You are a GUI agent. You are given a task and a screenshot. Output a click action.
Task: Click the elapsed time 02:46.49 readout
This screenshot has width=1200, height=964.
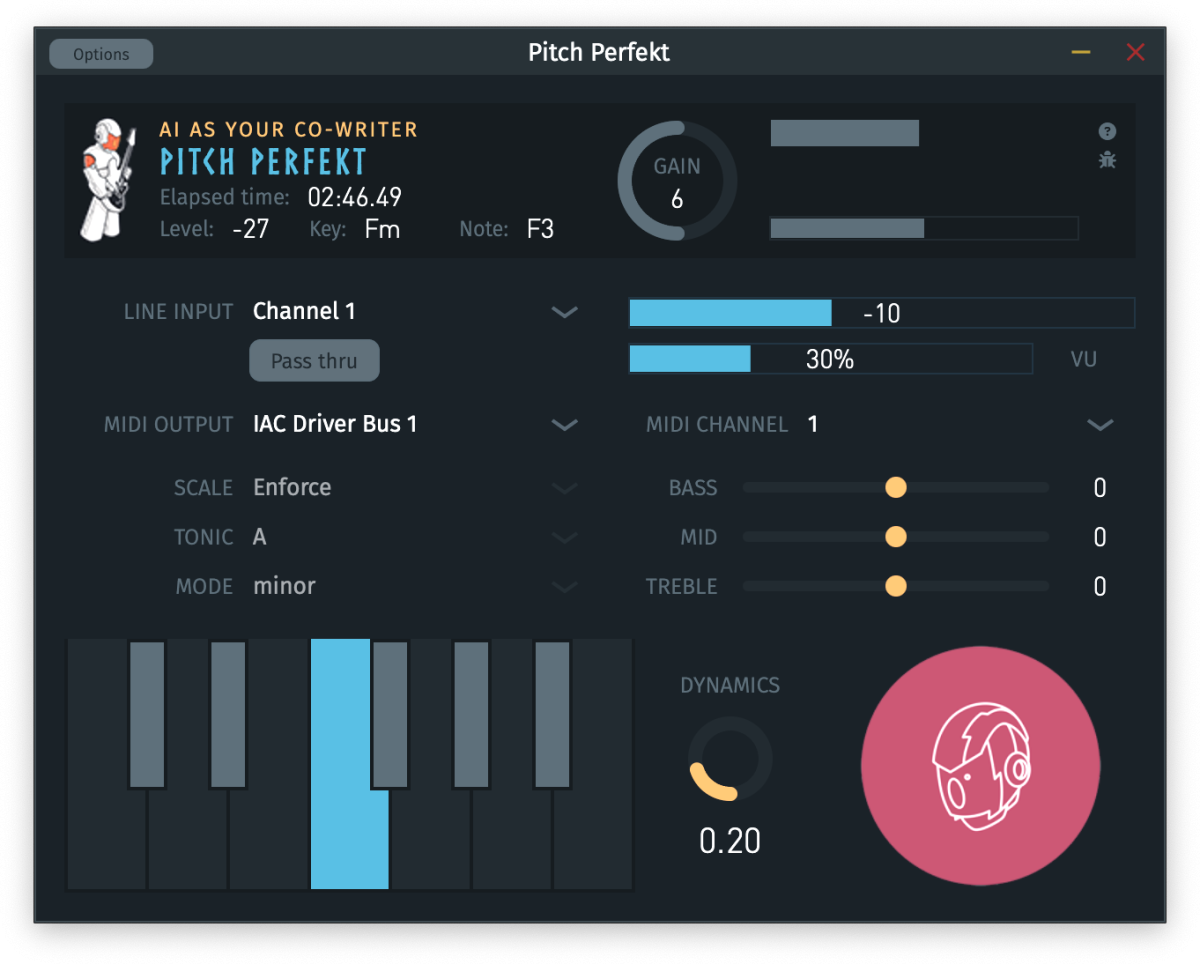click(x=354, y=197)
